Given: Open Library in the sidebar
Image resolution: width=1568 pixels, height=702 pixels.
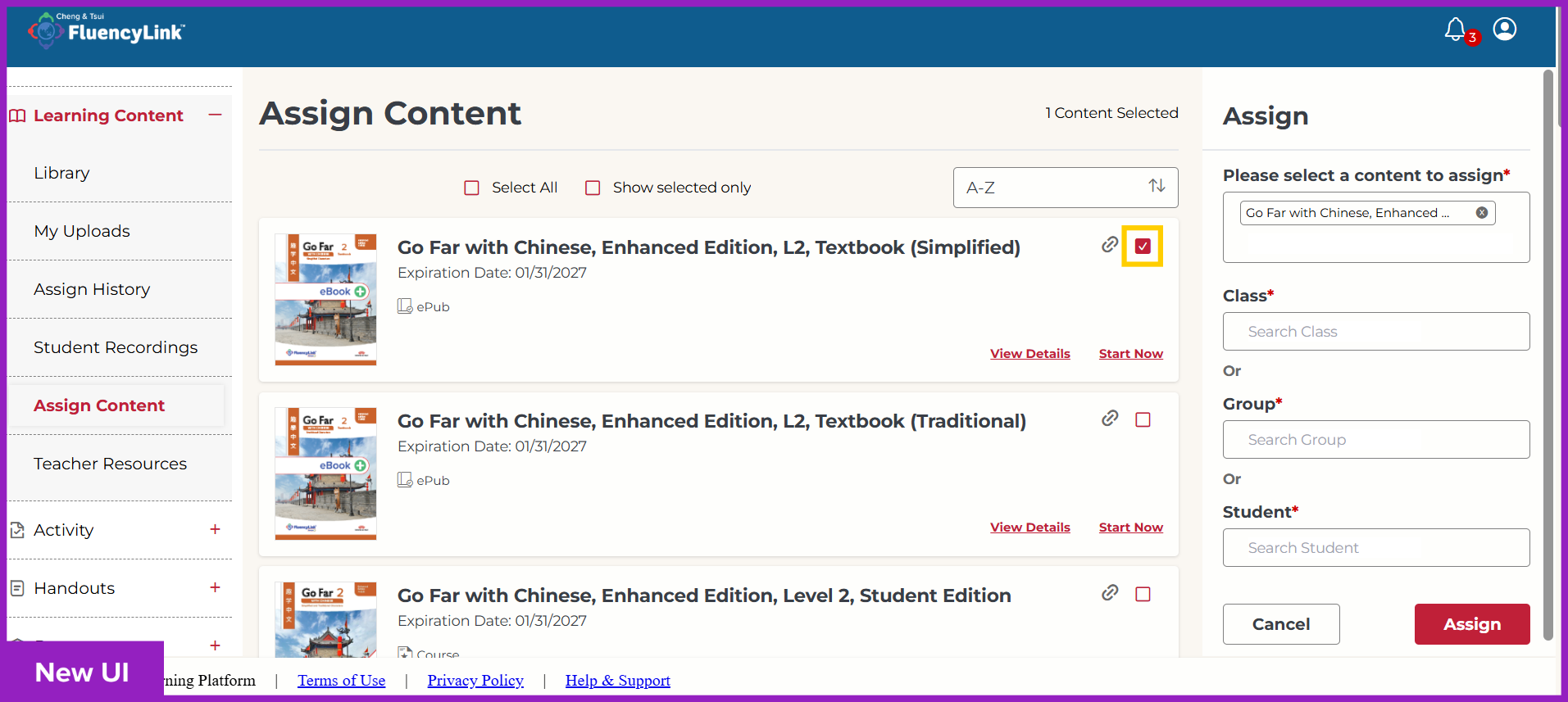Looking at the screenshot, I should (61, 173).
